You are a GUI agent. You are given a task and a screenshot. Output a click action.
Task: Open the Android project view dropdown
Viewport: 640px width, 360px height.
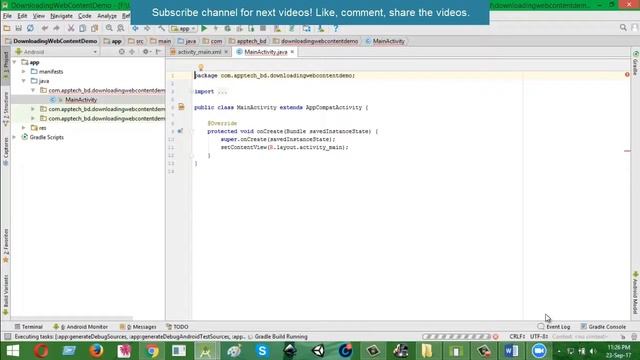pyautogui.click(x=56, y=52)
